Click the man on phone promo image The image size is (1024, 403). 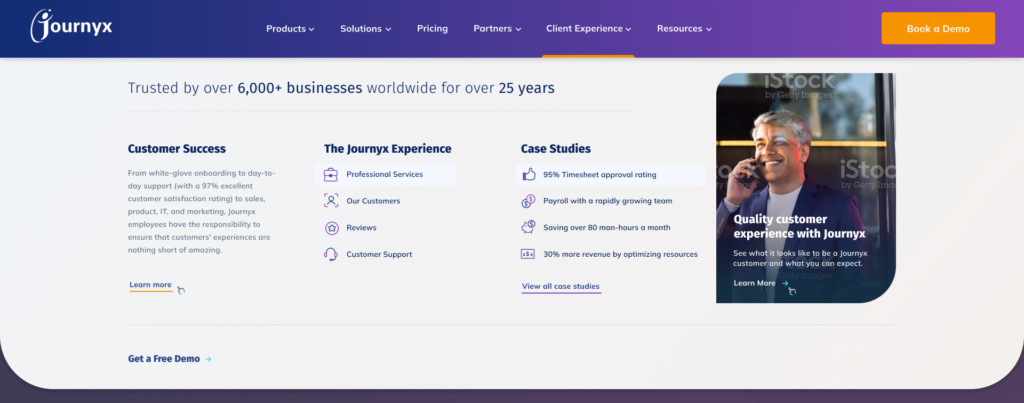click(x=805, y=150)
